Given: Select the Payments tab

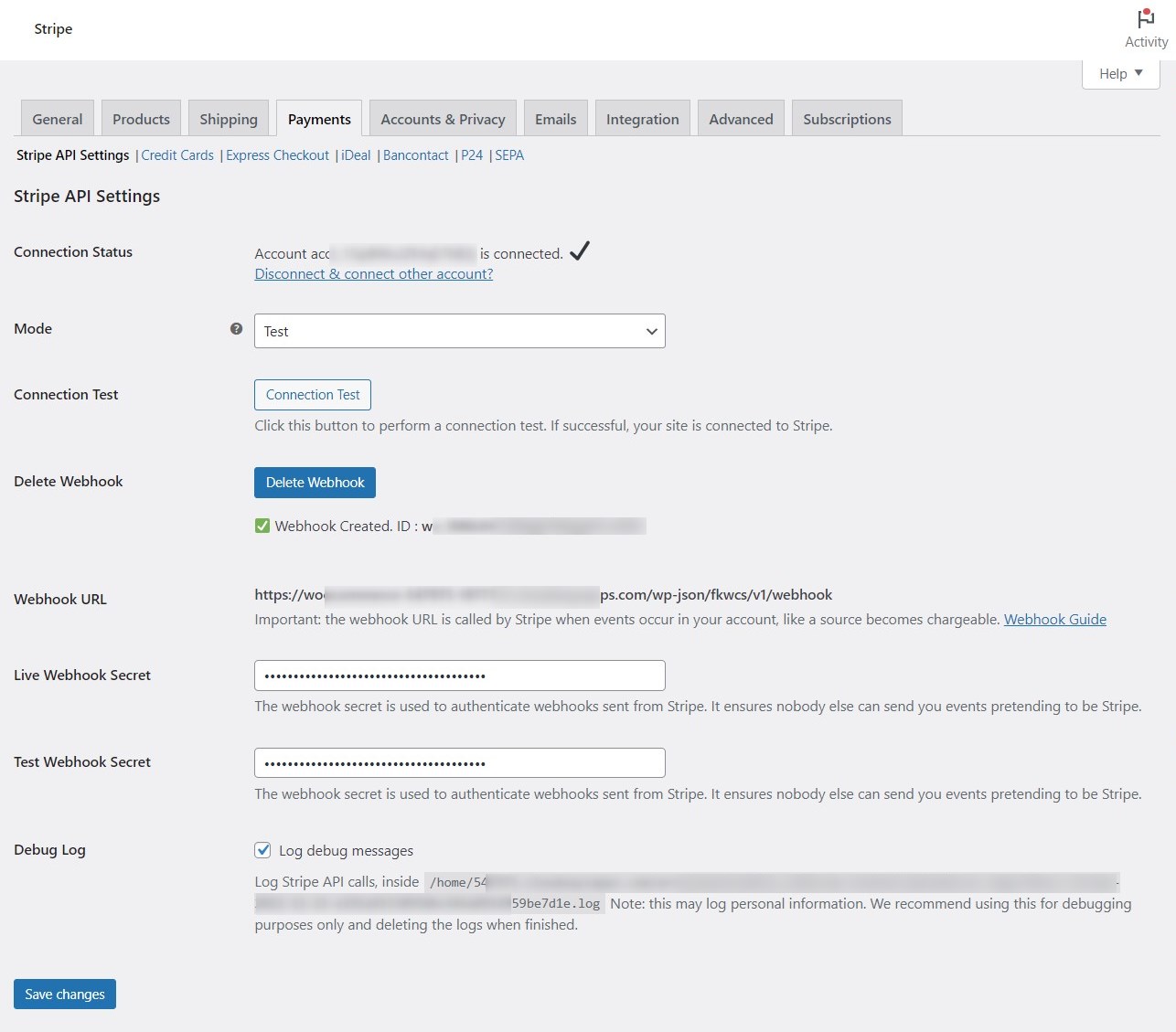Looking at the screenshot, I should [319, 119].
